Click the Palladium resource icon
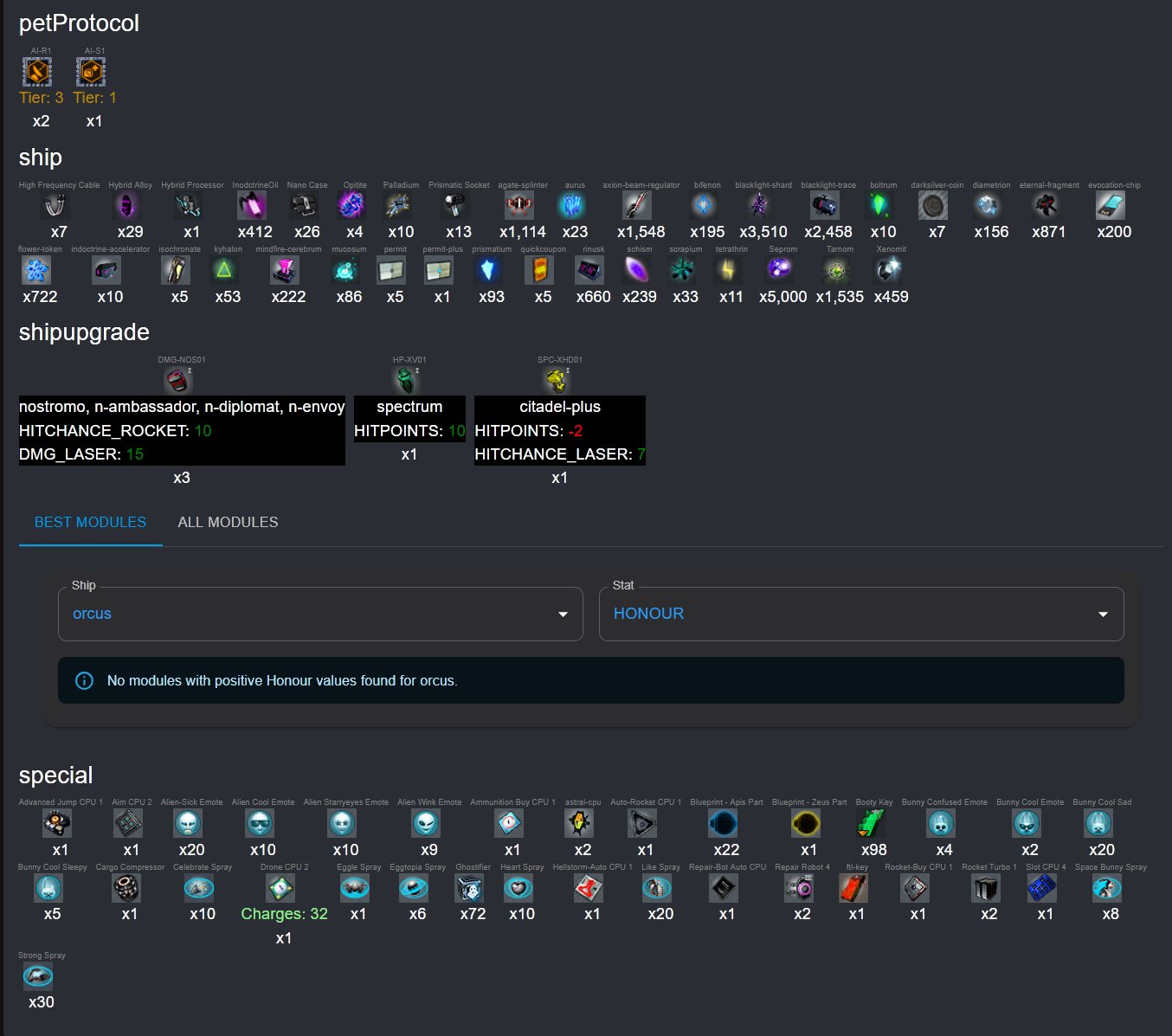The width and height of the screenshot is (1172, 1036). click(398, 206)
